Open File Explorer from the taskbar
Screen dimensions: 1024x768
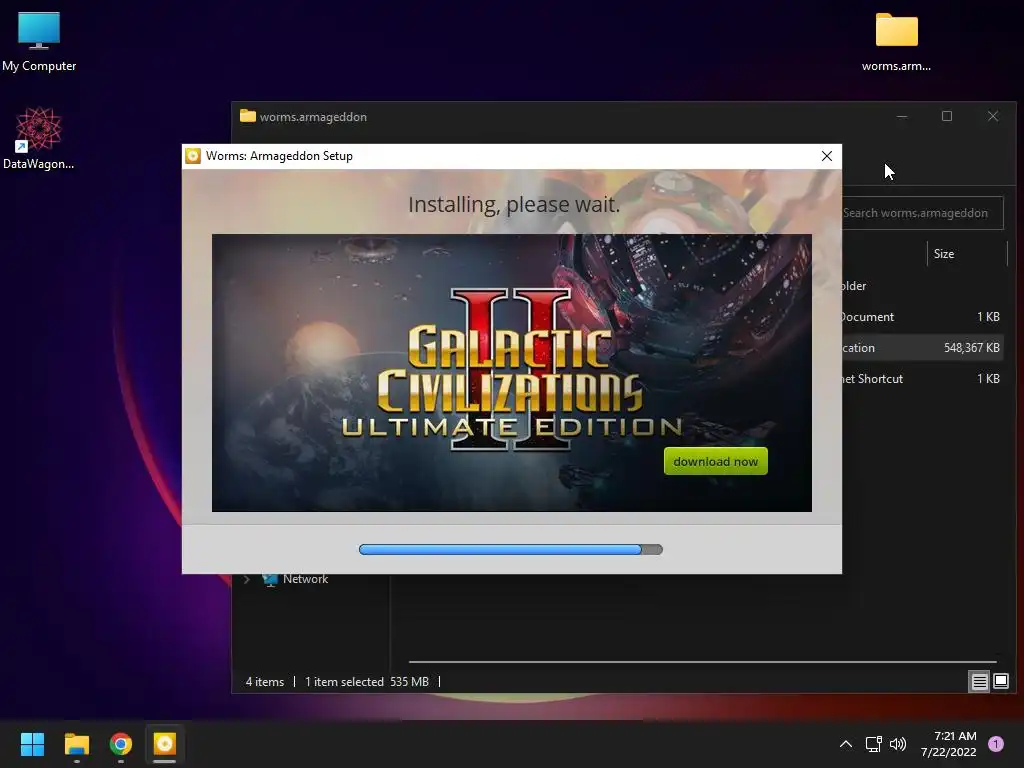click(x=76, y=744)
